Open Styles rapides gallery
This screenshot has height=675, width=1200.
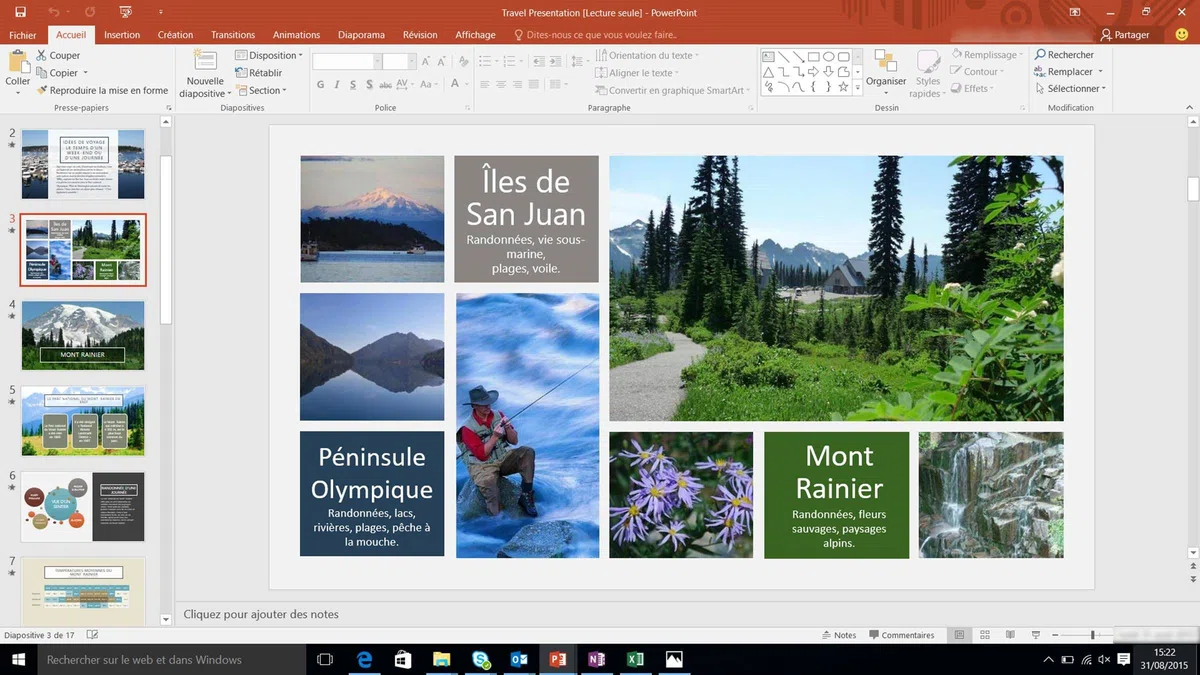coord(927,74)
